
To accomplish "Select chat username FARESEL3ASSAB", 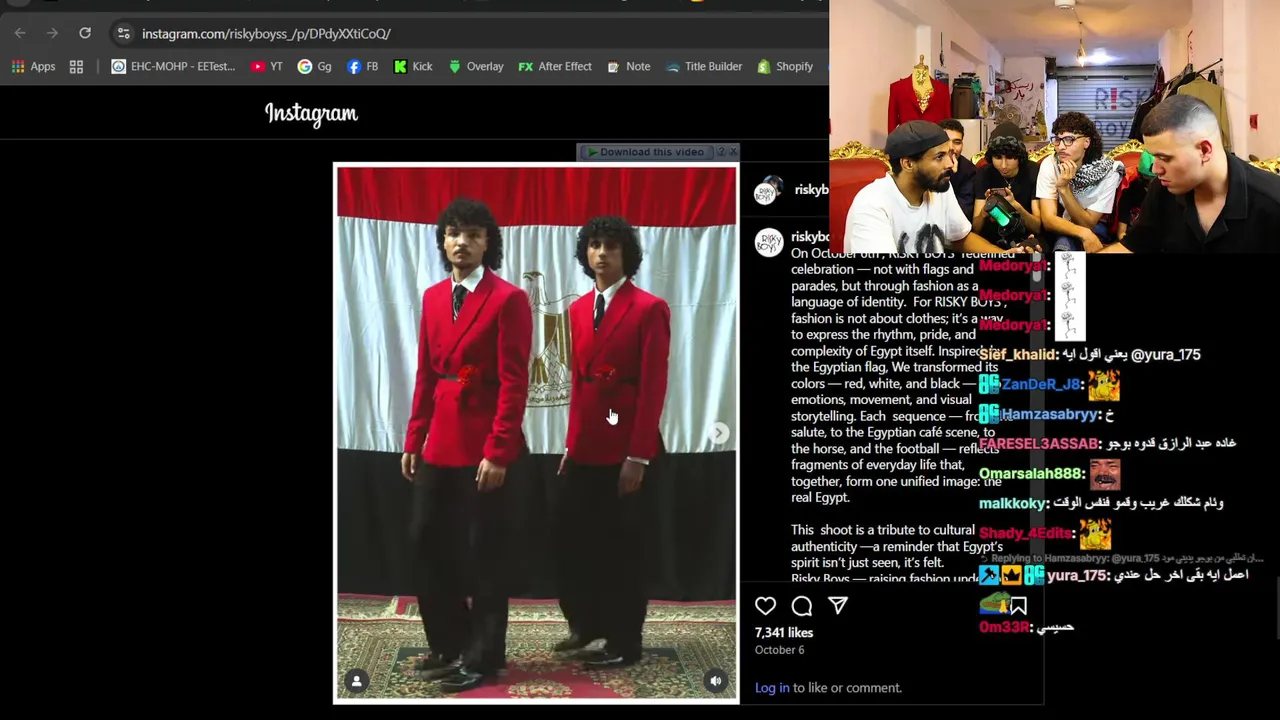I will pyautogui.click(x=1039, y=443).
